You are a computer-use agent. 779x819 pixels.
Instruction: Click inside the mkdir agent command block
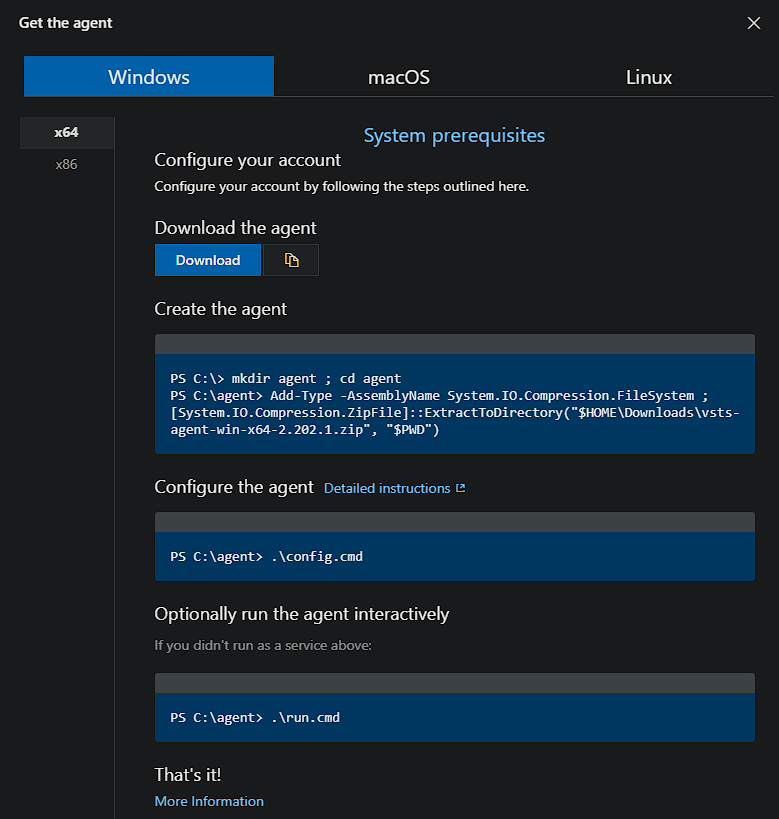click(454, 404)
